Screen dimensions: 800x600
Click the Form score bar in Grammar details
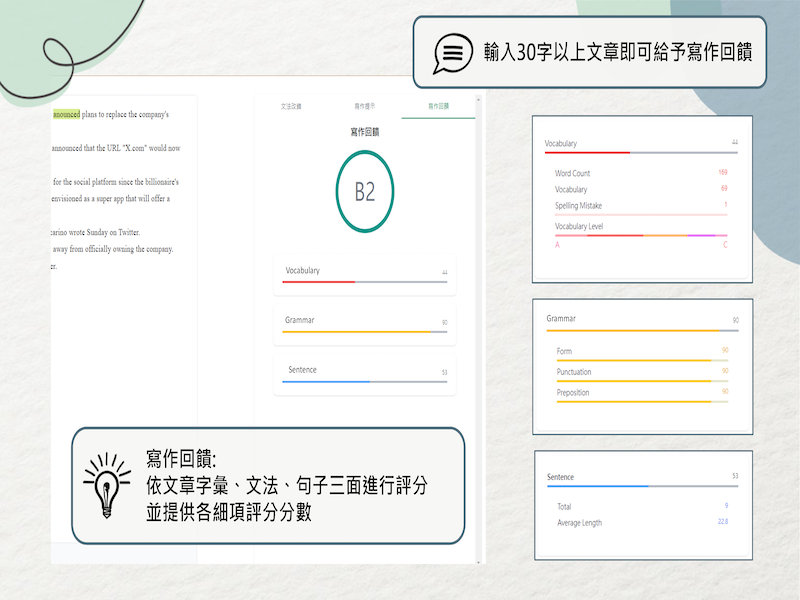point(641,359)
